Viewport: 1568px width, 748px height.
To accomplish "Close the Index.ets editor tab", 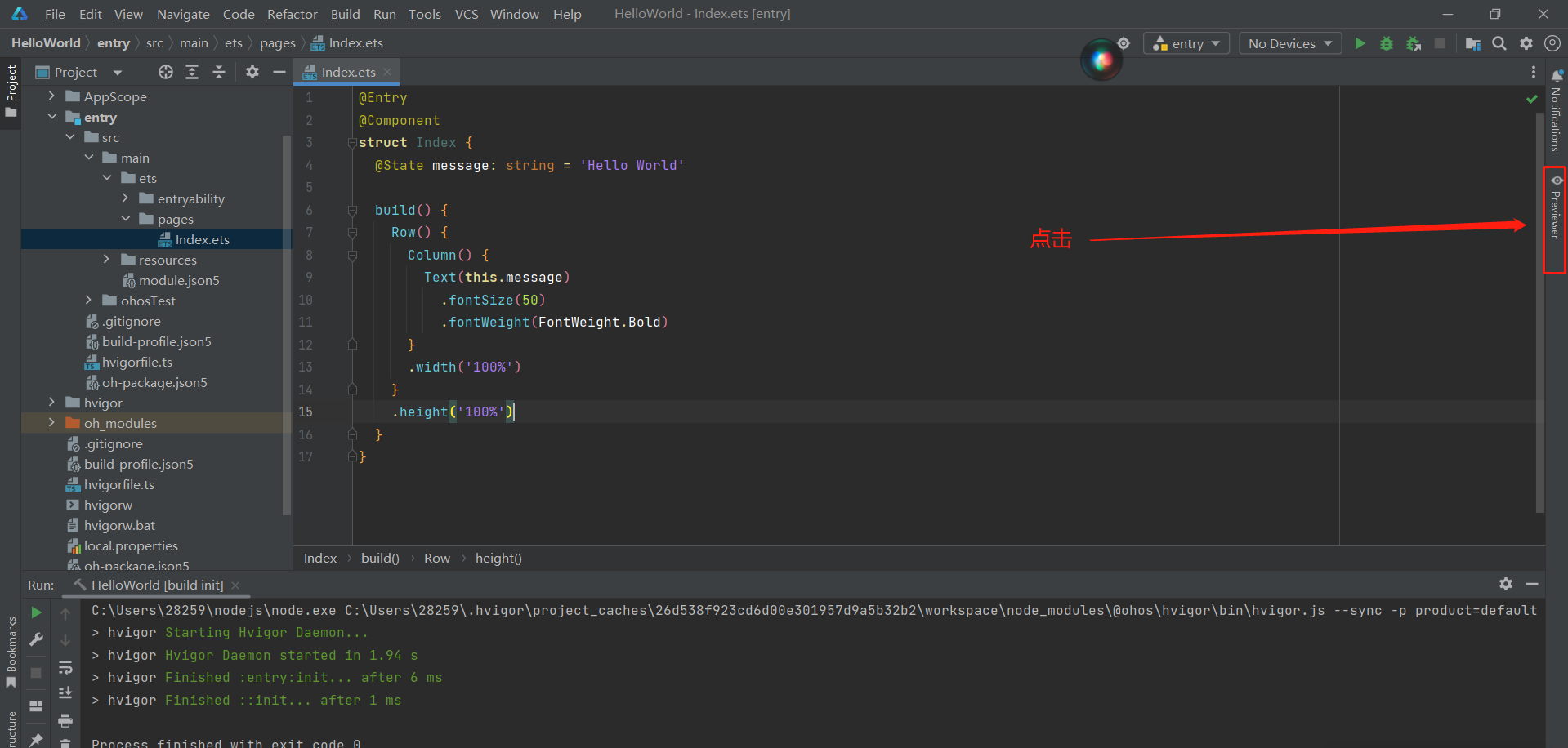I will [387, 72].
